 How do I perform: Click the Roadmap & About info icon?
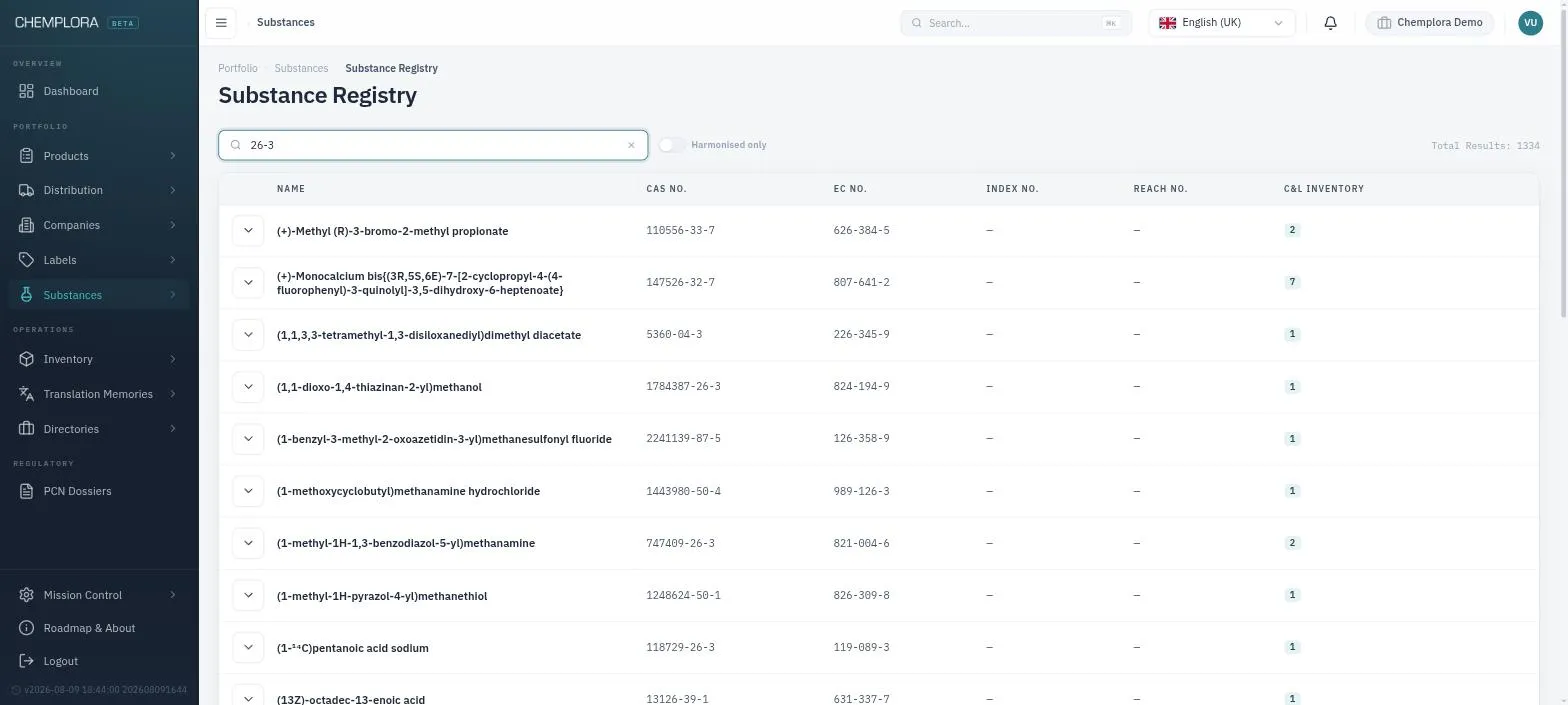click(26, 628)
